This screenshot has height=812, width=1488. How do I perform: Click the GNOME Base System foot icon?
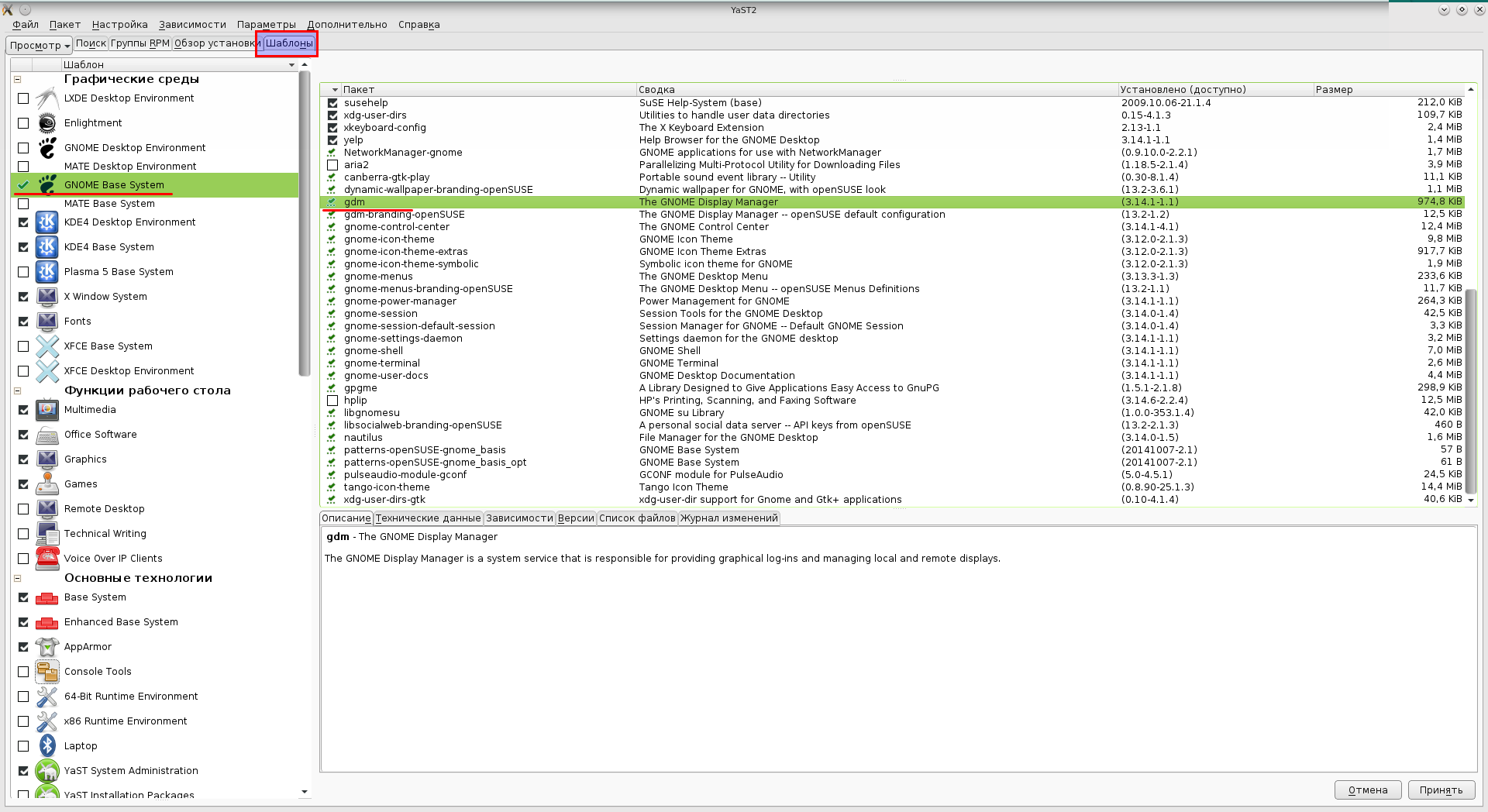pyautogui.click(x=47, y=185)
